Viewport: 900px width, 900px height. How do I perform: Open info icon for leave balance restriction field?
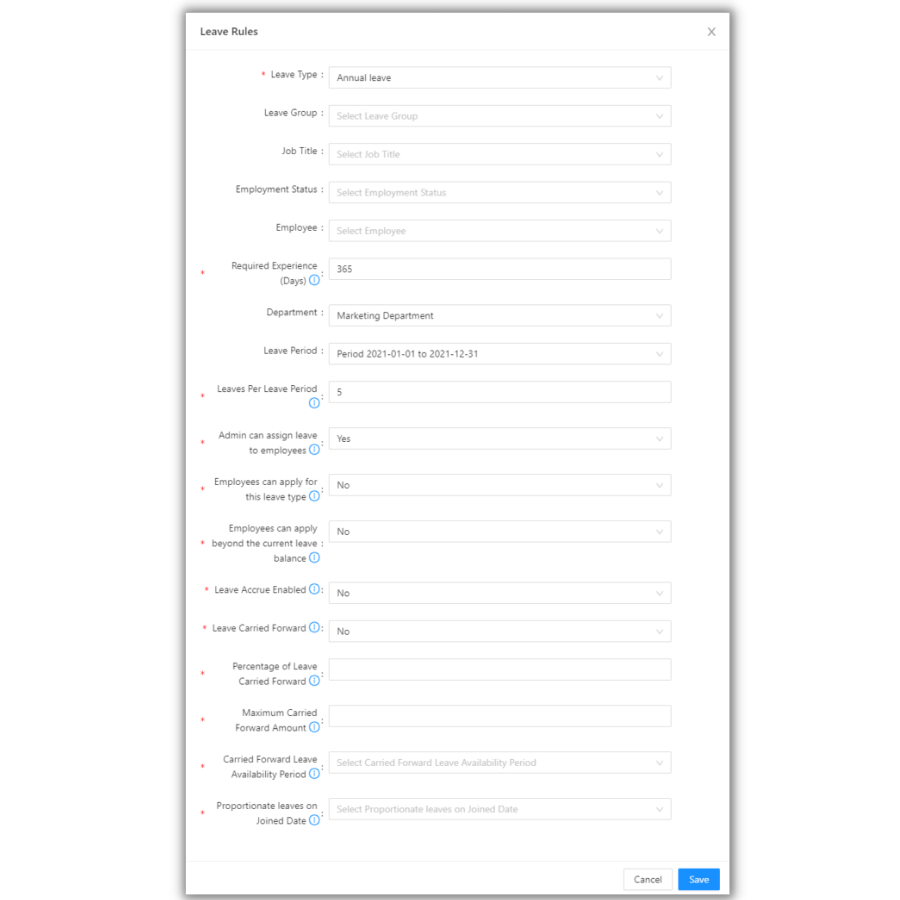click(x=314, y=558)
